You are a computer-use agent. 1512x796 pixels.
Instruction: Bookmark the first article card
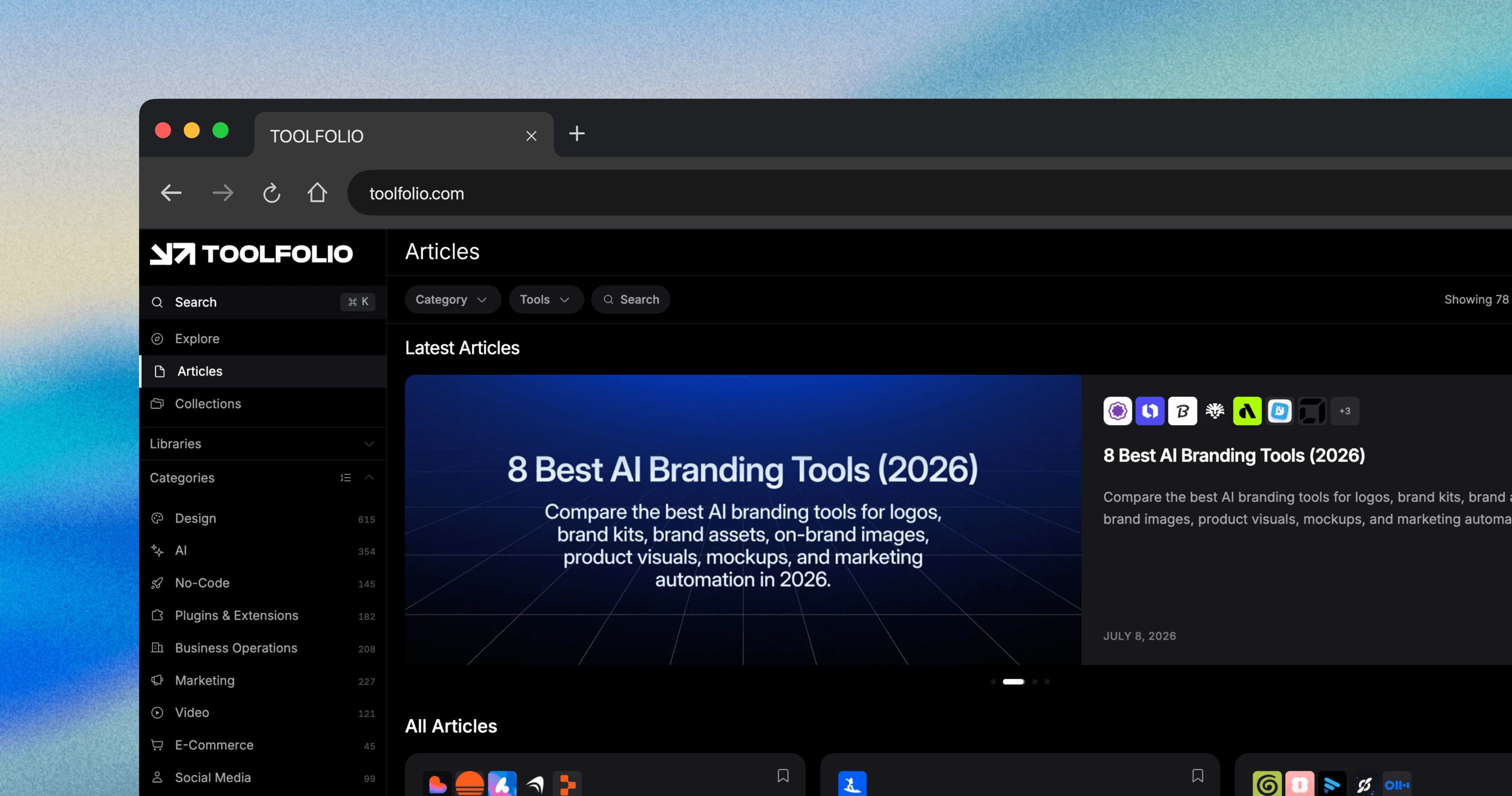pyautogui.click(x=783, y=775)
